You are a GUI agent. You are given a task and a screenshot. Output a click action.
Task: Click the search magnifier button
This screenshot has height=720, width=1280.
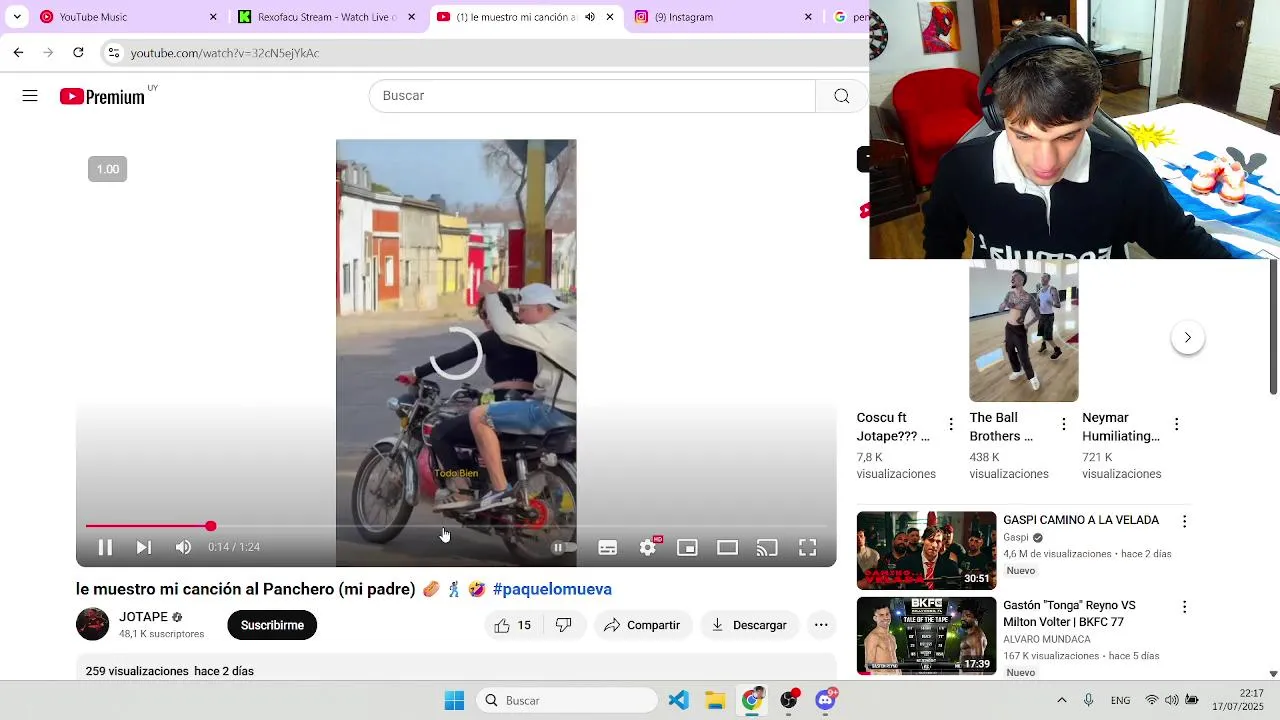click(841, 96)
